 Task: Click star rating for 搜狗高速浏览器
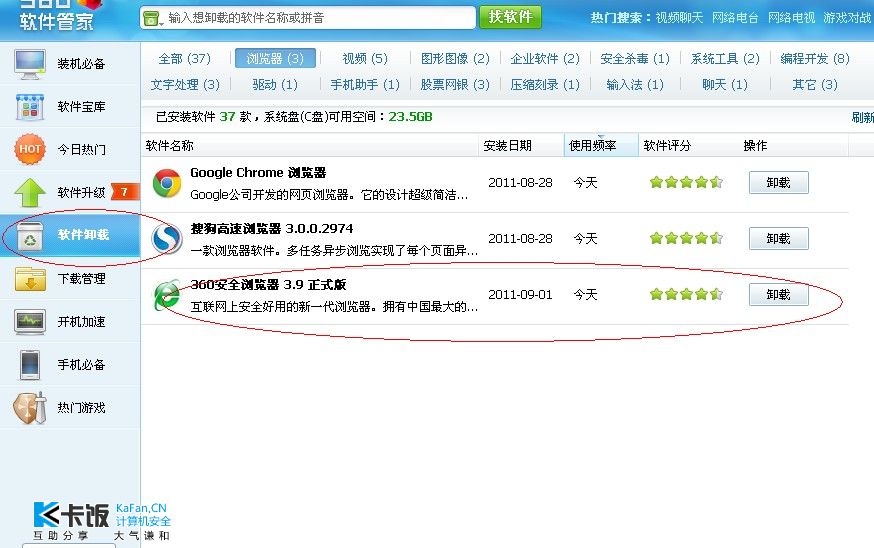click(686, 239)
